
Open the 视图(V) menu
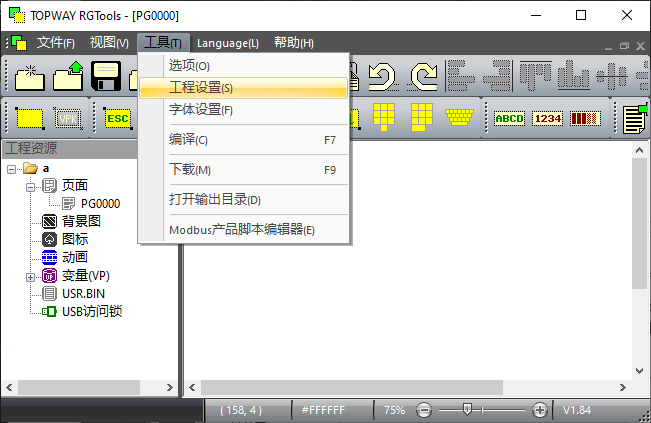pos(109,43)
